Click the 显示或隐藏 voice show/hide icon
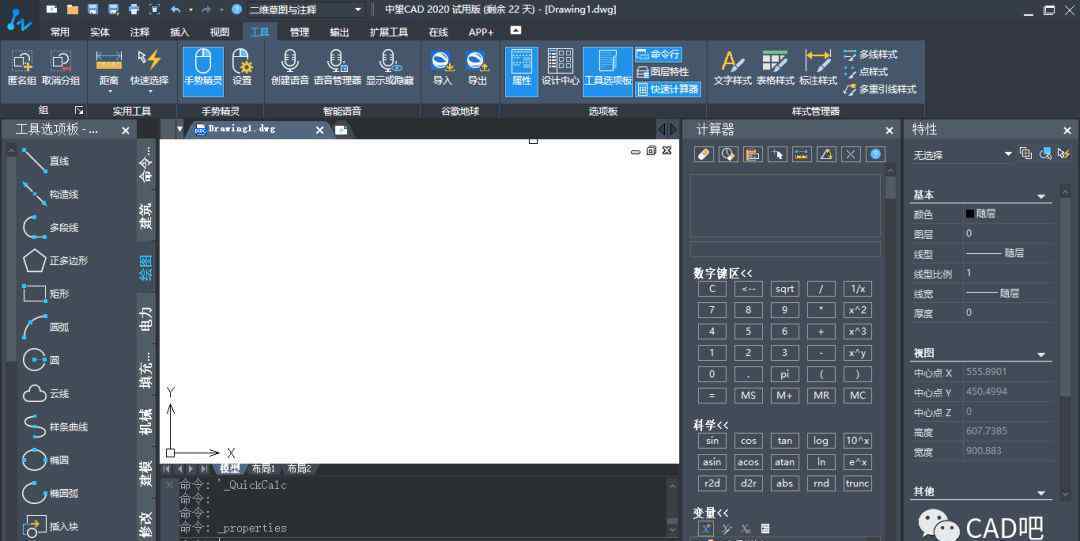This screenshot has height=541, width=1080. [390, 68]
